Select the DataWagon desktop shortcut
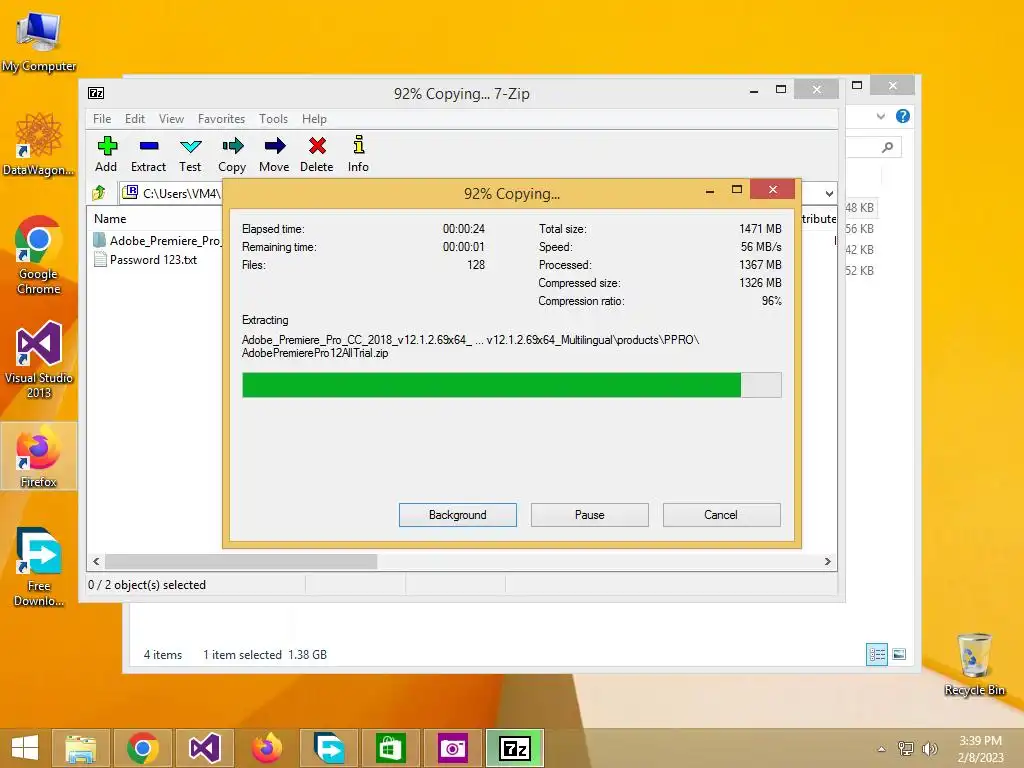Image resolution: width=1024 pixels, height=768 pixels. (x=39, y=144)
